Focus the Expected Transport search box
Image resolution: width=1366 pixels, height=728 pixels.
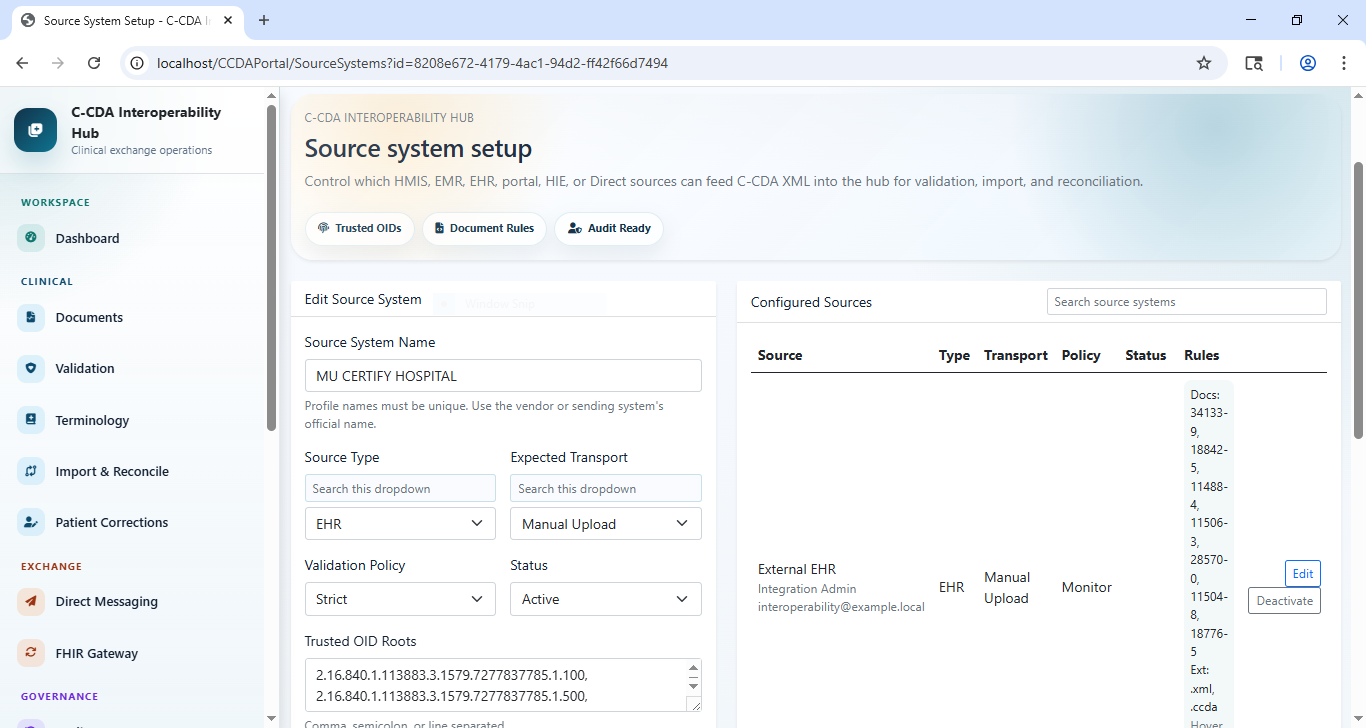pyautogui.click(x=606, y=488)
